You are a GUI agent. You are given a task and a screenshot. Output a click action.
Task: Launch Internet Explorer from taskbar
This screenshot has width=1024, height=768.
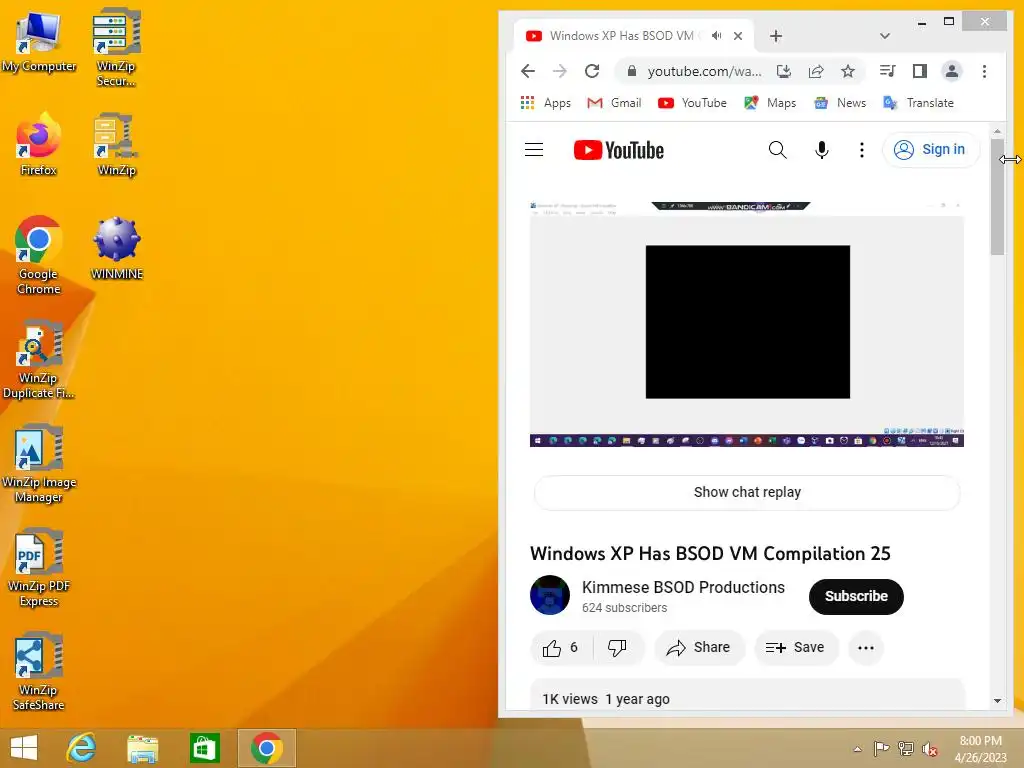click(x=82, y=748)
